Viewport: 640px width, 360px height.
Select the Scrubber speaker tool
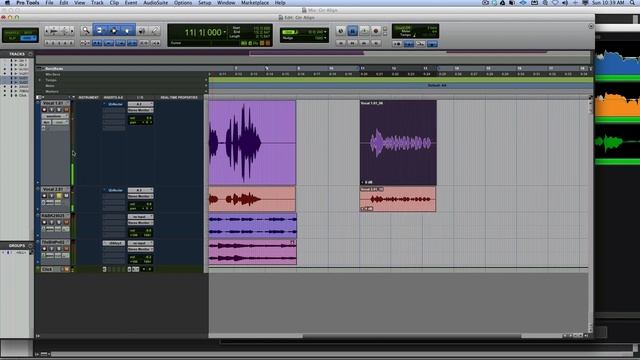point(142,31)
